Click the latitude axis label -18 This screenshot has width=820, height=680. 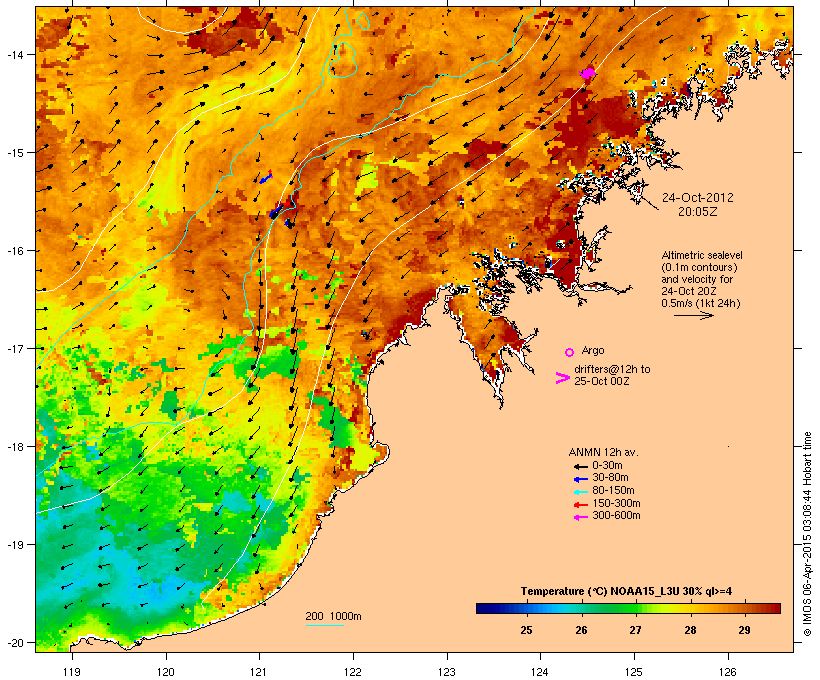click(x=14, y=447)
